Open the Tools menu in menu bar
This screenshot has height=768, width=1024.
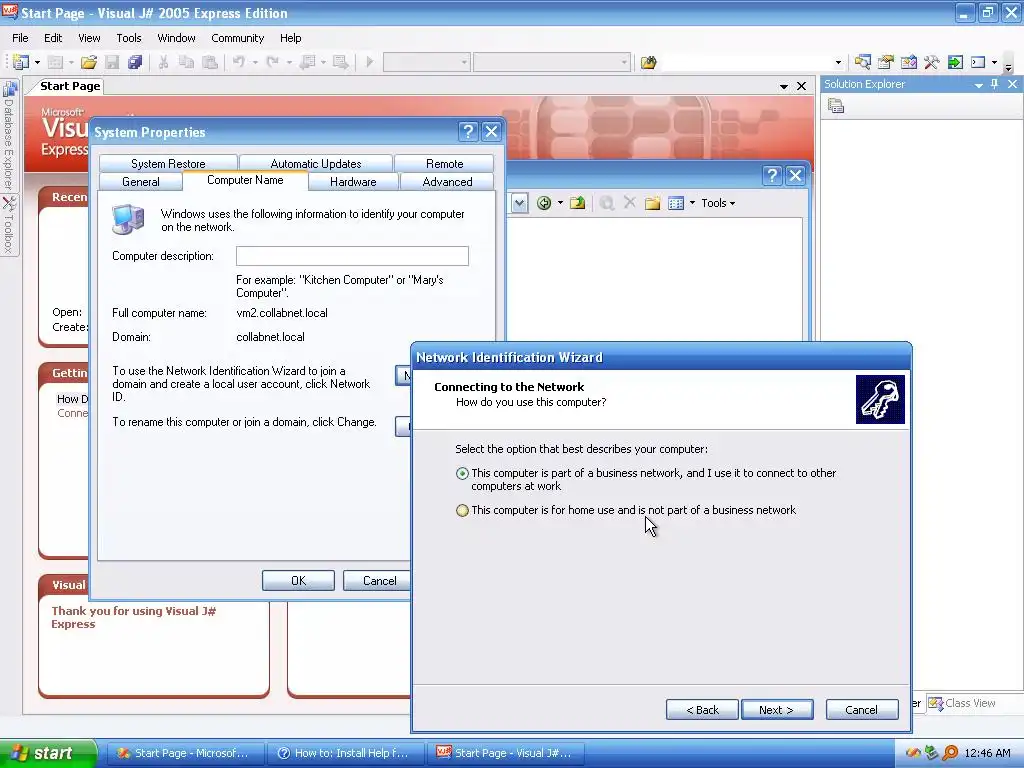(x=129, y=38)
